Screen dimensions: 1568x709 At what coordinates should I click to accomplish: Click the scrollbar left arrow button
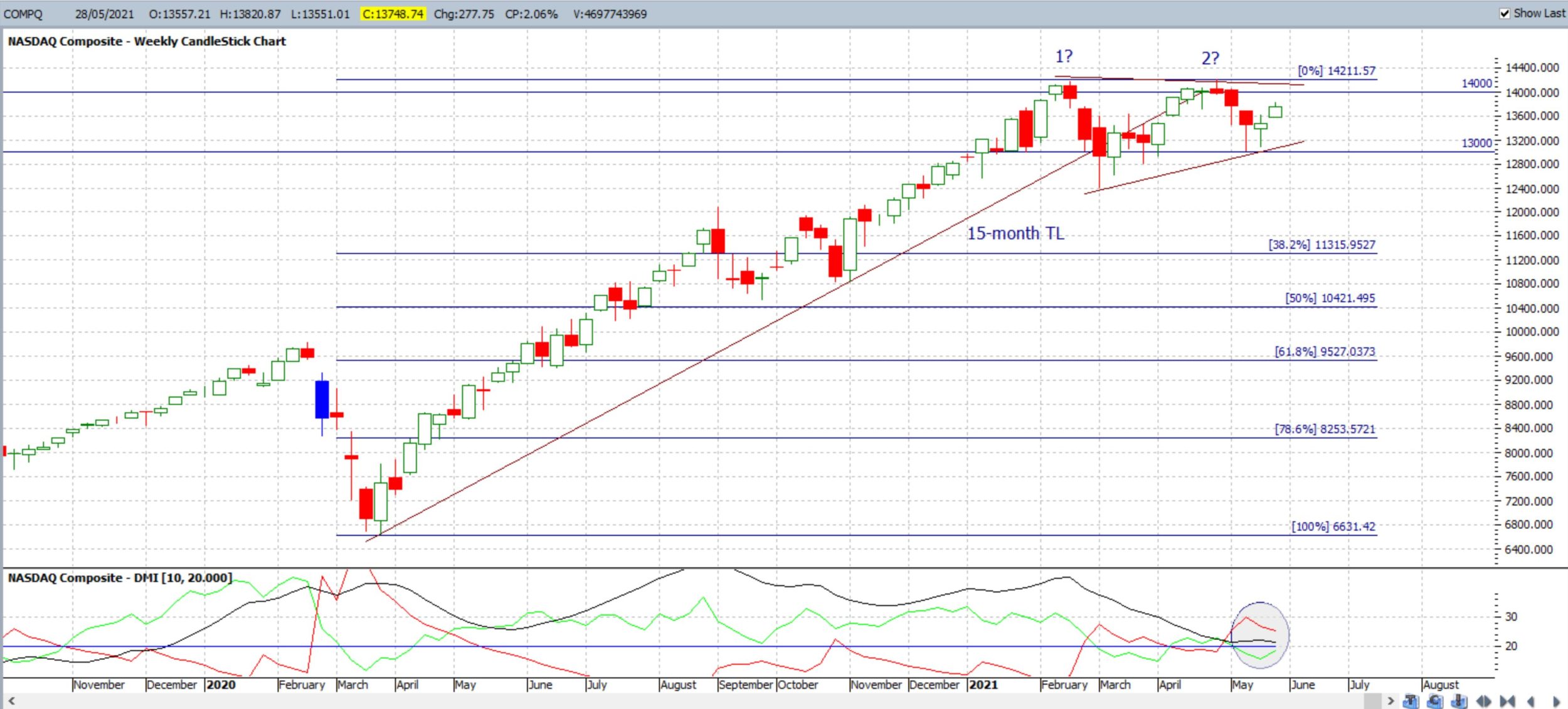[11, 701]
